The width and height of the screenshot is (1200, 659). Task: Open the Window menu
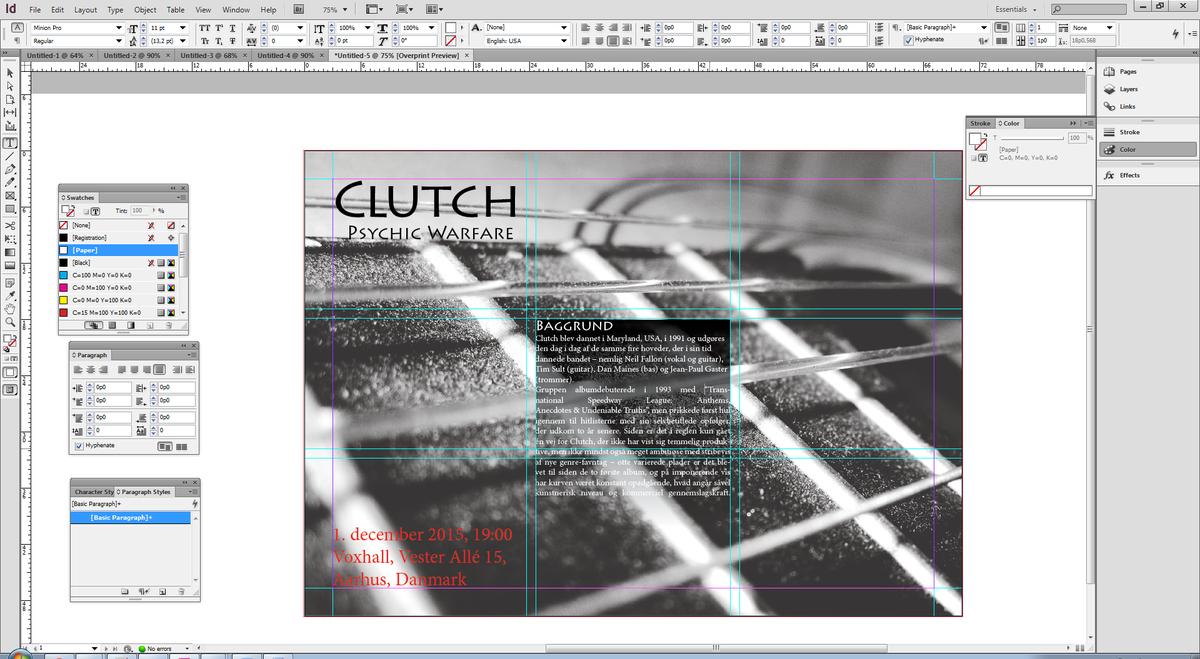[x=236, y=9]
